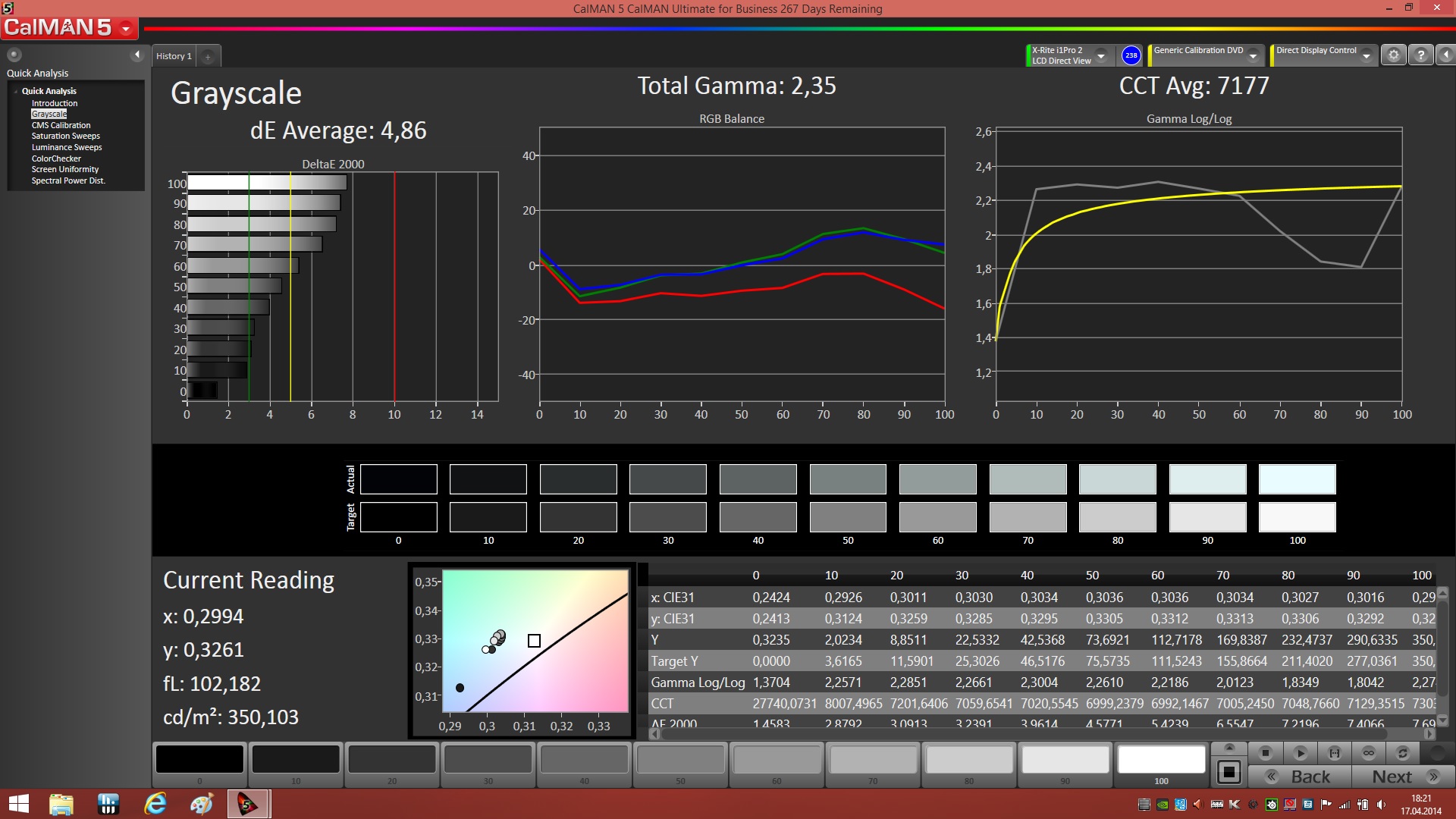1456x819 pixels.
Task: Open the Generic Calibration DVD source dropdown
Action: coord(1253,56)
